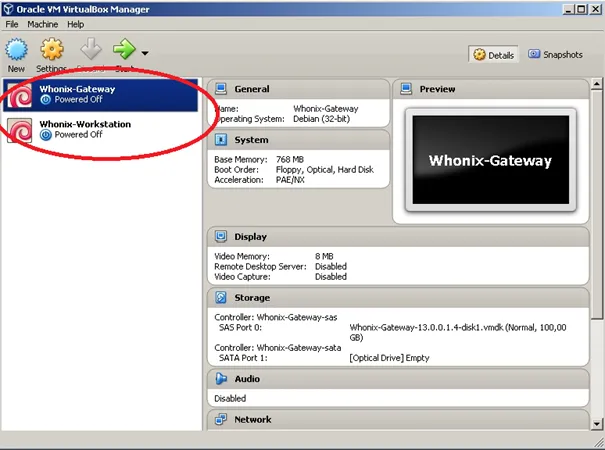The width and height of the screenshot is (605, 450).
Task: Click the Floppy, Optical, Hard Disk boot order
Action: point(325,170)
